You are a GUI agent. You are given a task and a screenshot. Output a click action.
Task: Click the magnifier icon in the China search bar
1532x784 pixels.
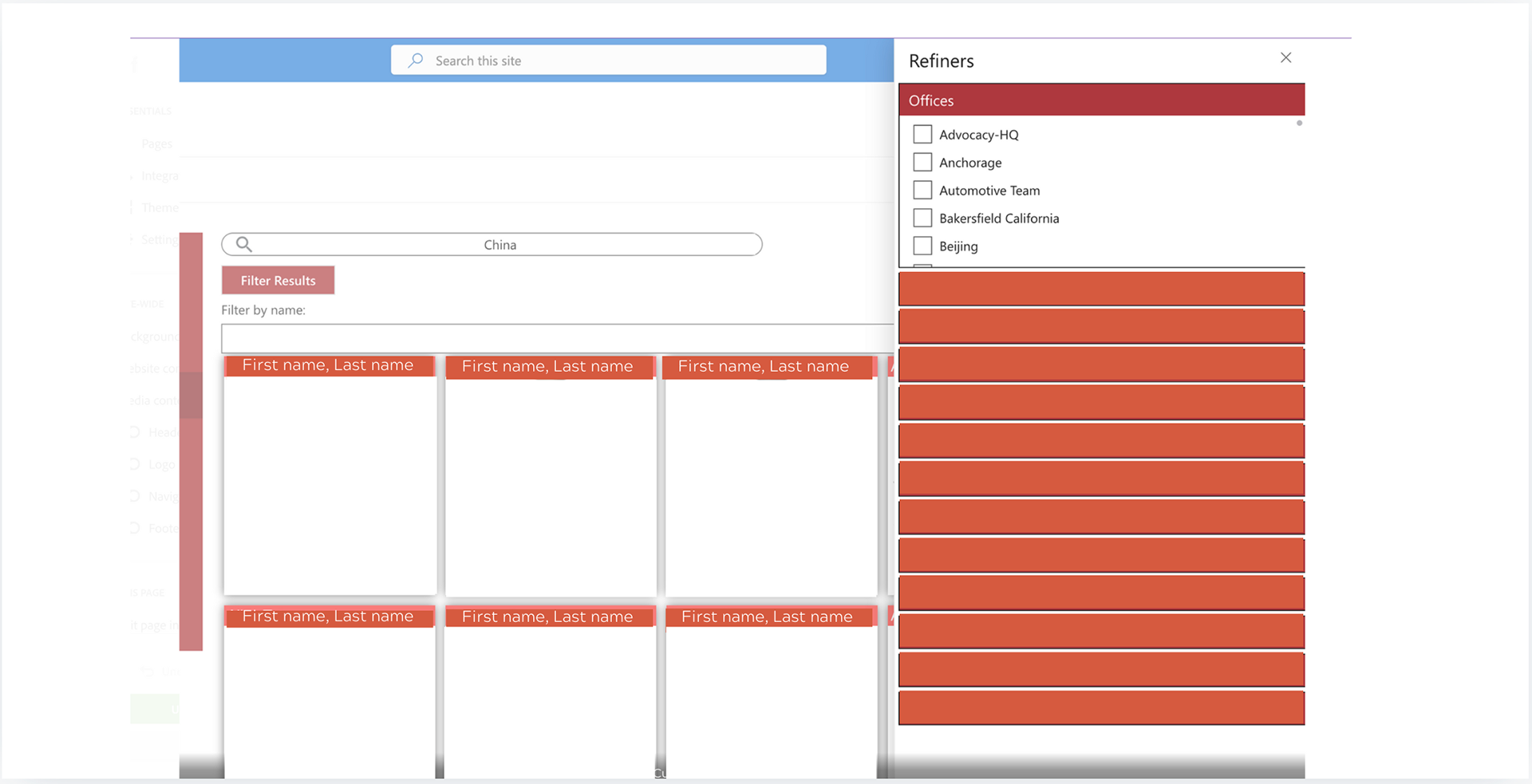244,244
